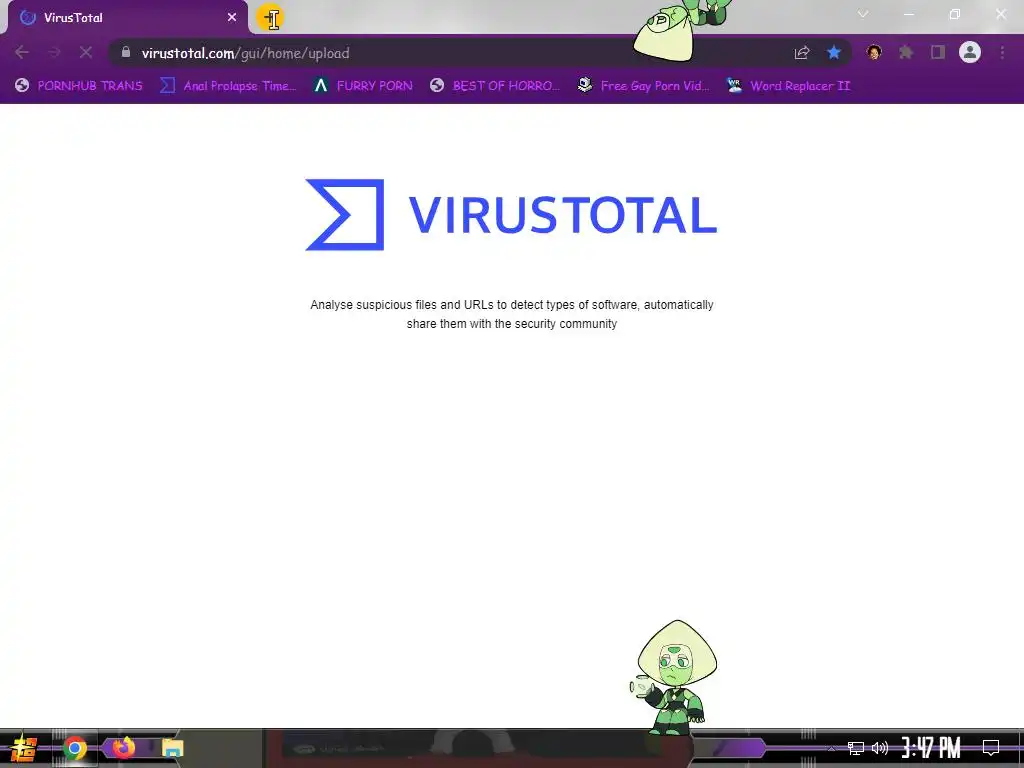Viewport: 1024px width, 768px height.
Task: Open the Start menu on the taskbar
Action: pos(24,748)
